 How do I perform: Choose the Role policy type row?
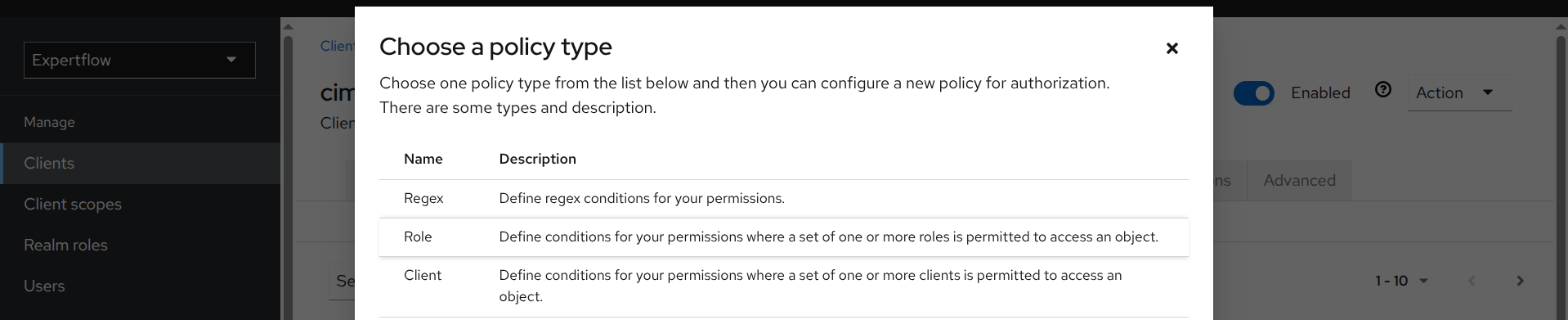pyautogui.click(x=783, y=237)
